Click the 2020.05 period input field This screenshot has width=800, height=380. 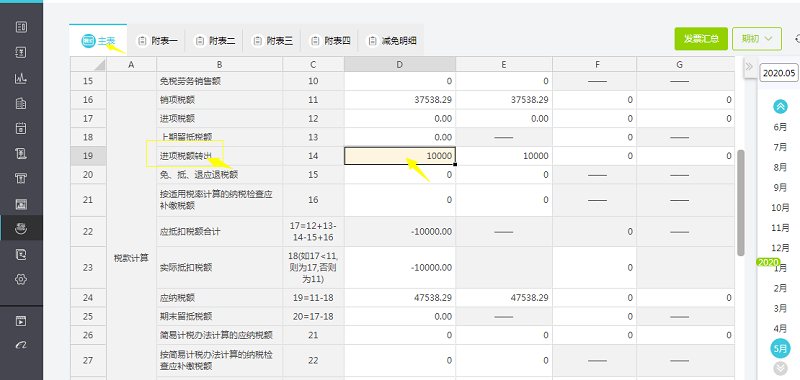point(780,73)
